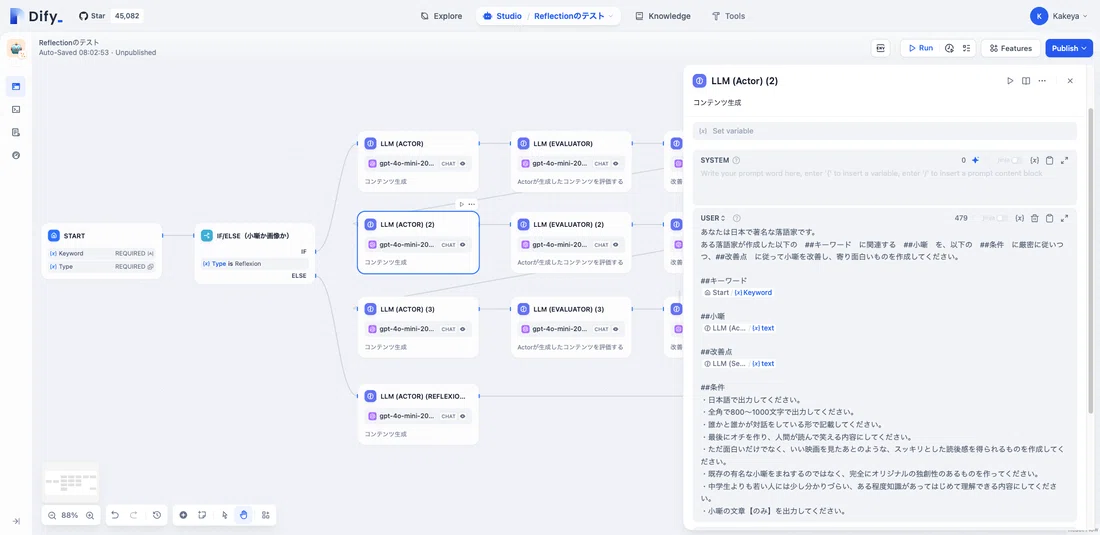Run single step of LLM (Actor) (2) panel

coord(1010,81)
